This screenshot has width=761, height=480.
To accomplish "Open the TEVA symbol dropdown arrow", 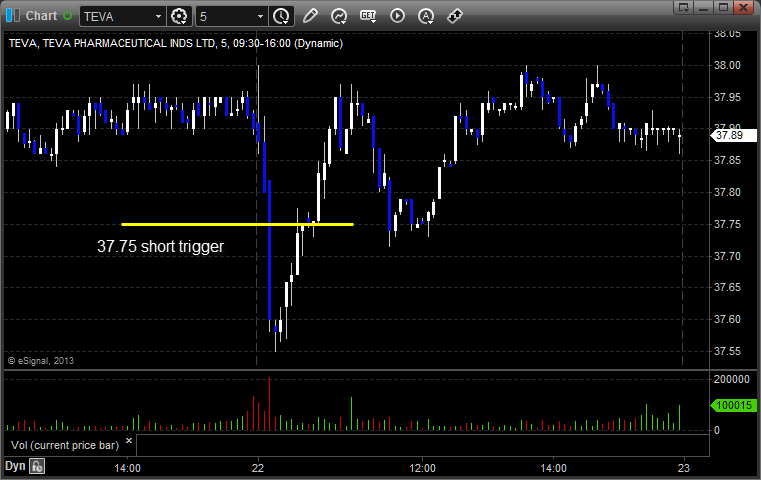I will pos(158,17).
